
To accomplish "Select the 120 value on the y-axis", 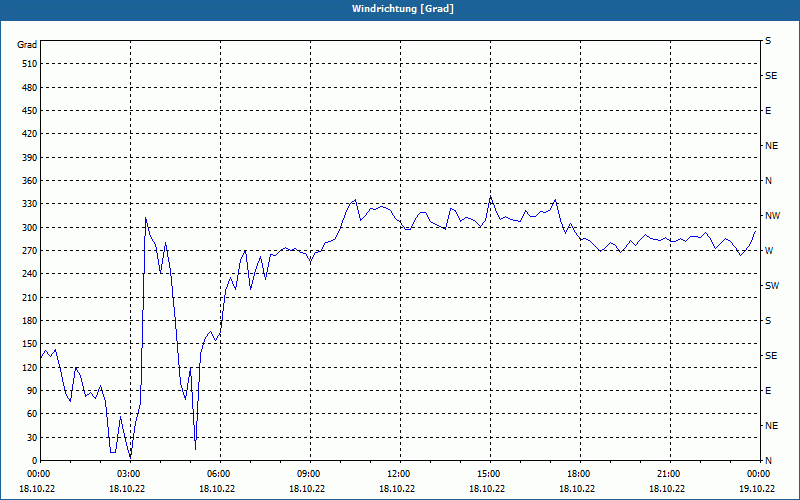I will click(30, 367).
